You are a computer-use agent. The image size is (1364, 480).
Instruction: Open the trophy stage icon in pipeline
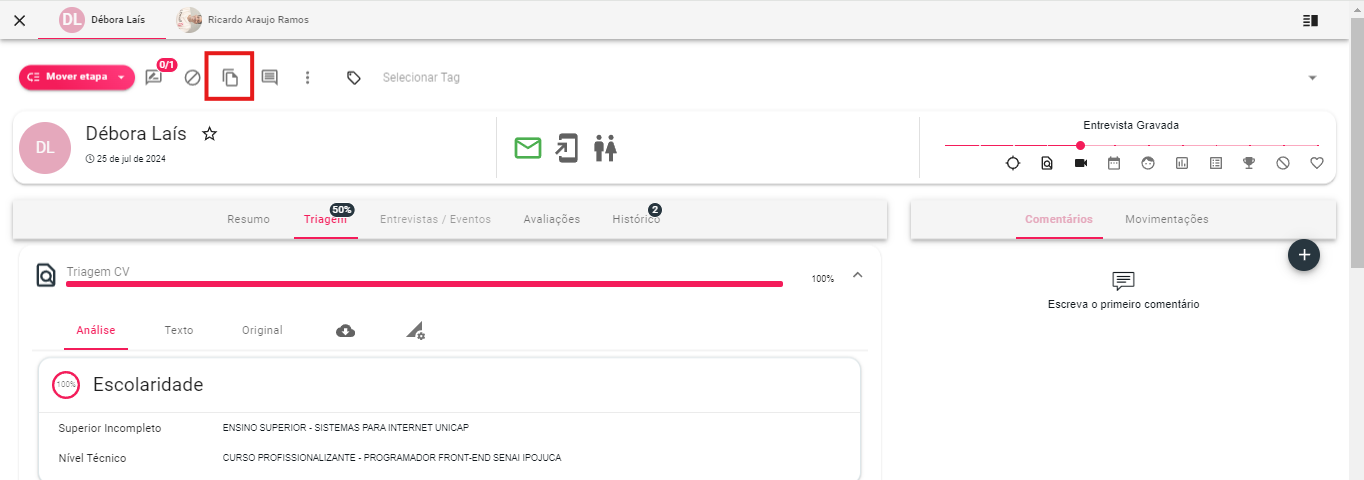point(1249,163)
